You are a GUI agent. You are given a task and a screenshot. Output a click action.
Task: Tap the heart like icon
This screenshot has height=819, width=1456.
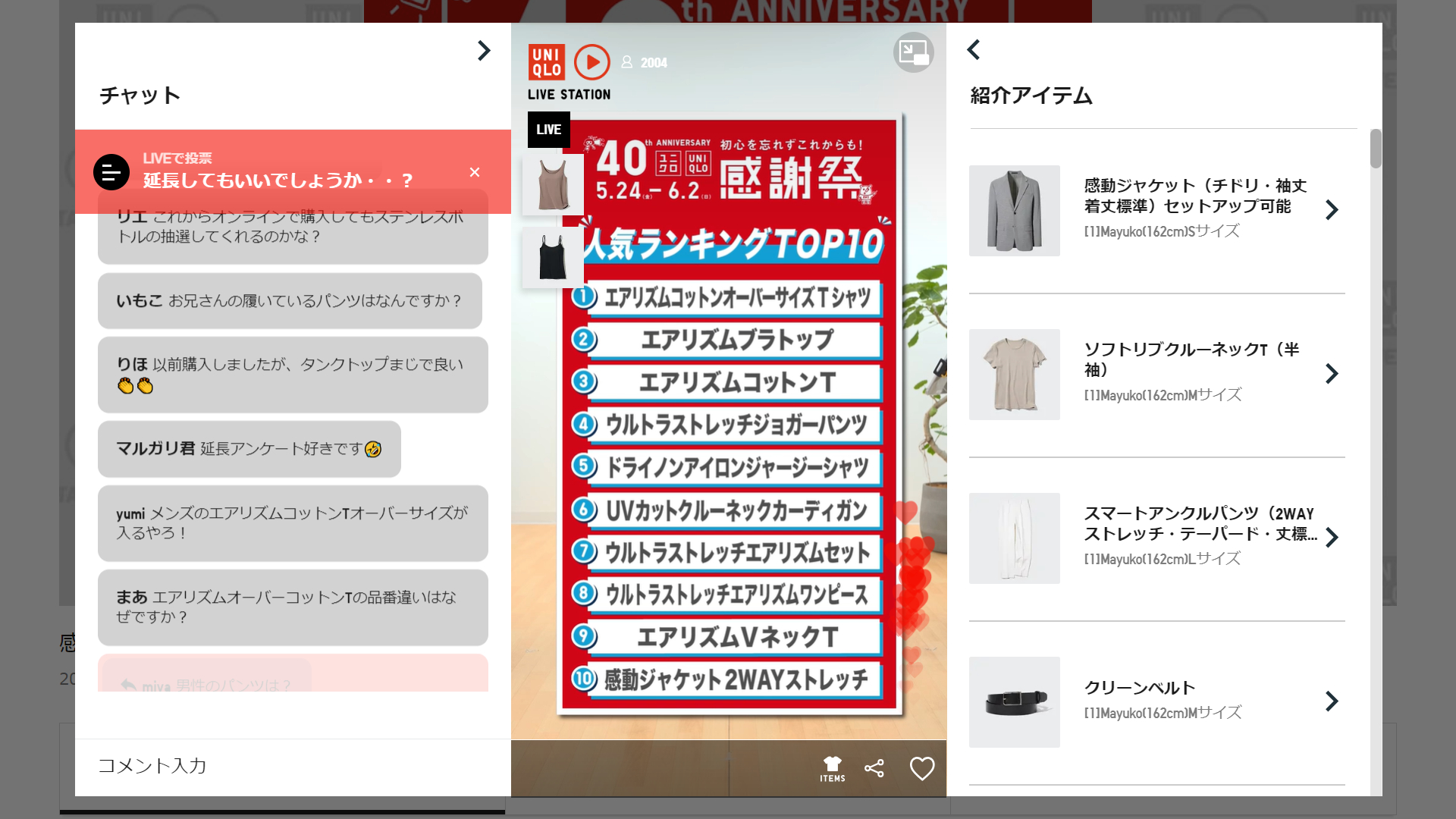(x=921, y=768)
